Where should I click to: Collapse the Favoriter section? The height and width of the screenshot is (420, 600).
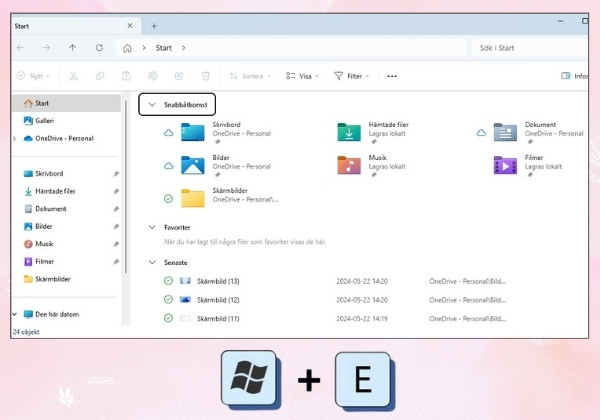pos(152,227)
